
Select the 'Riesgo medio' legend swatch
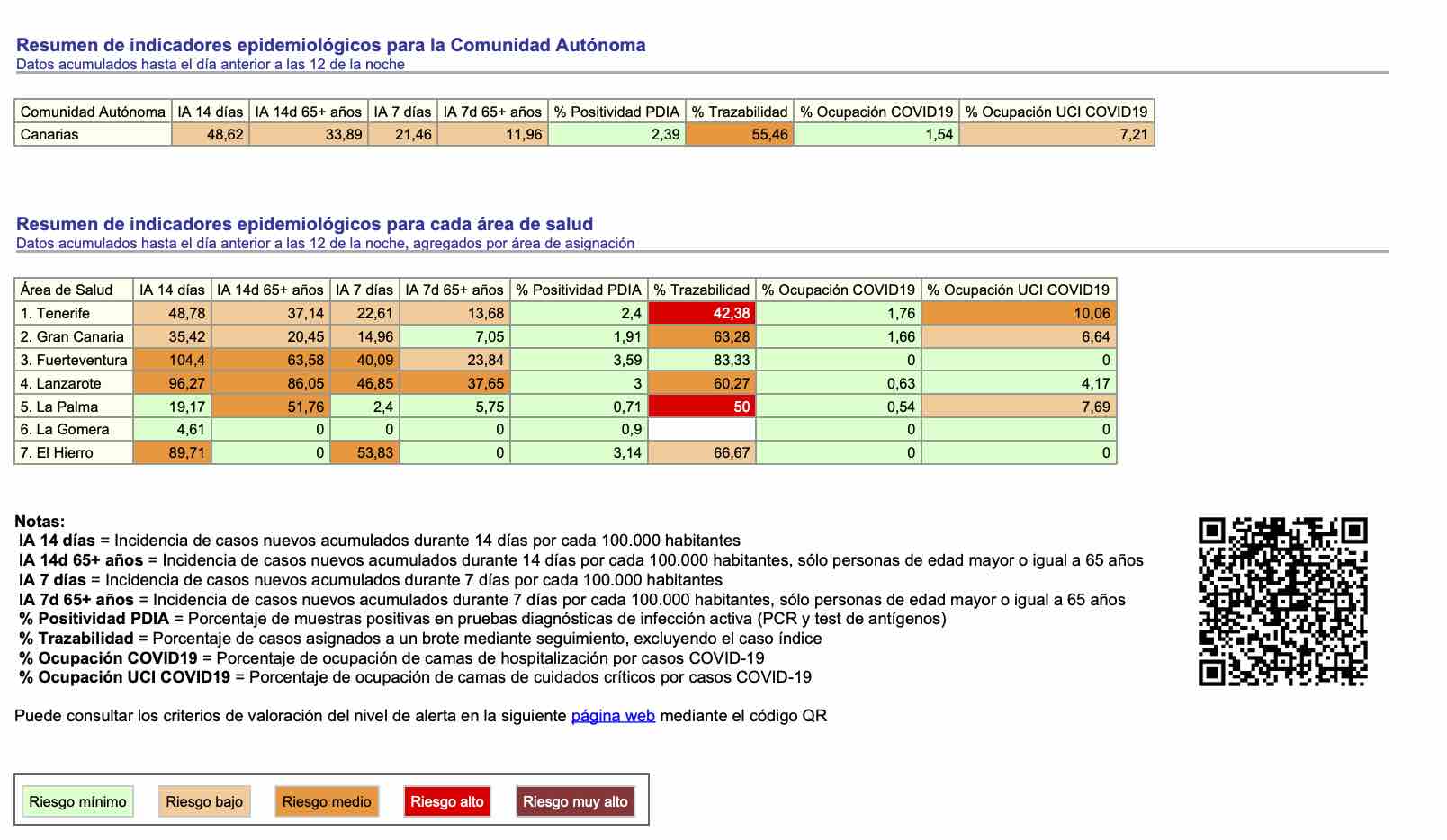click(x=327, y=801)
